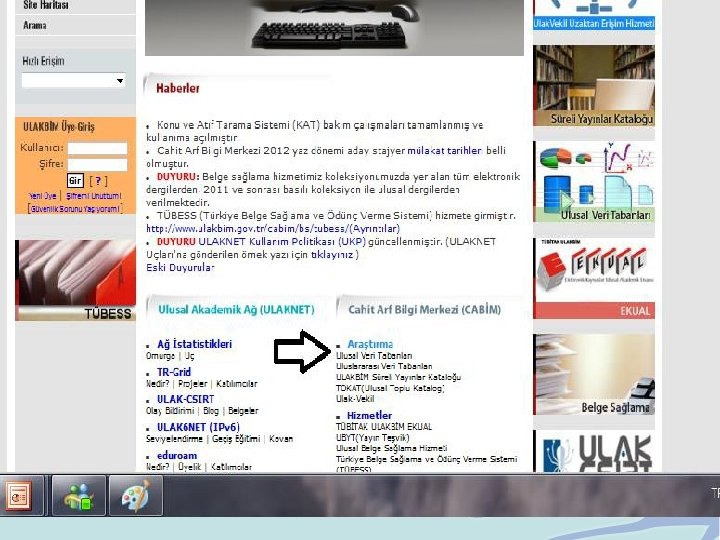This screenshot has width=720, height=540.
Task: Open Ulusal Belge Sağlama Hizmeti link
Action: 391,448
